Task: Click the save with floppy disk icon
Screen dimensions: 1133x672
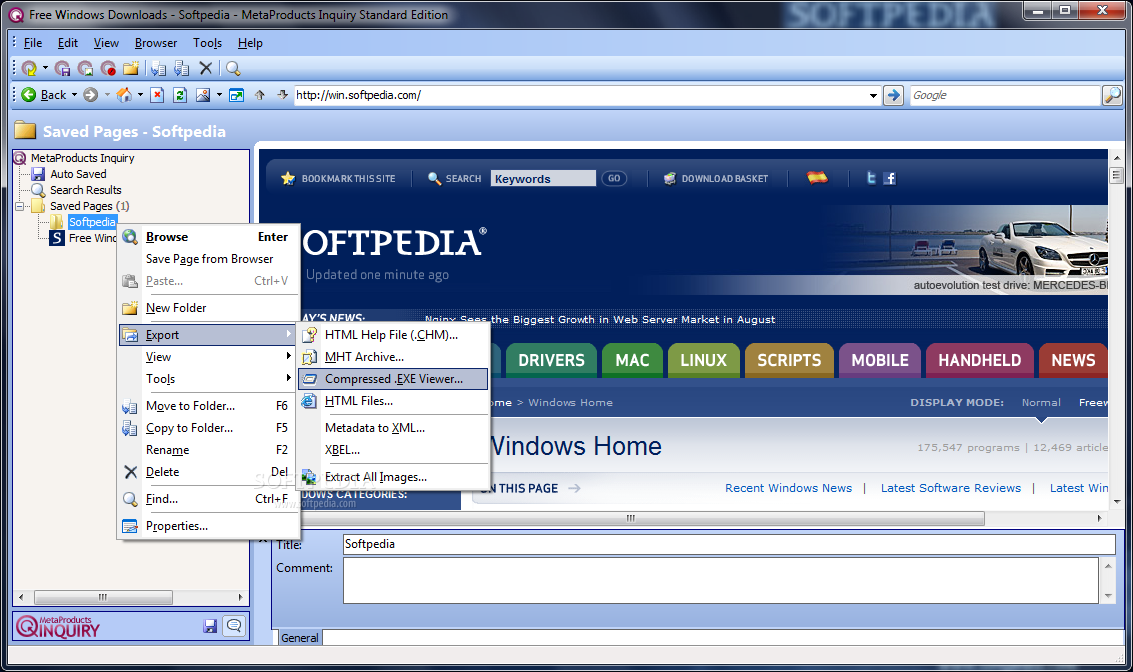Action: tap(63, 69)
